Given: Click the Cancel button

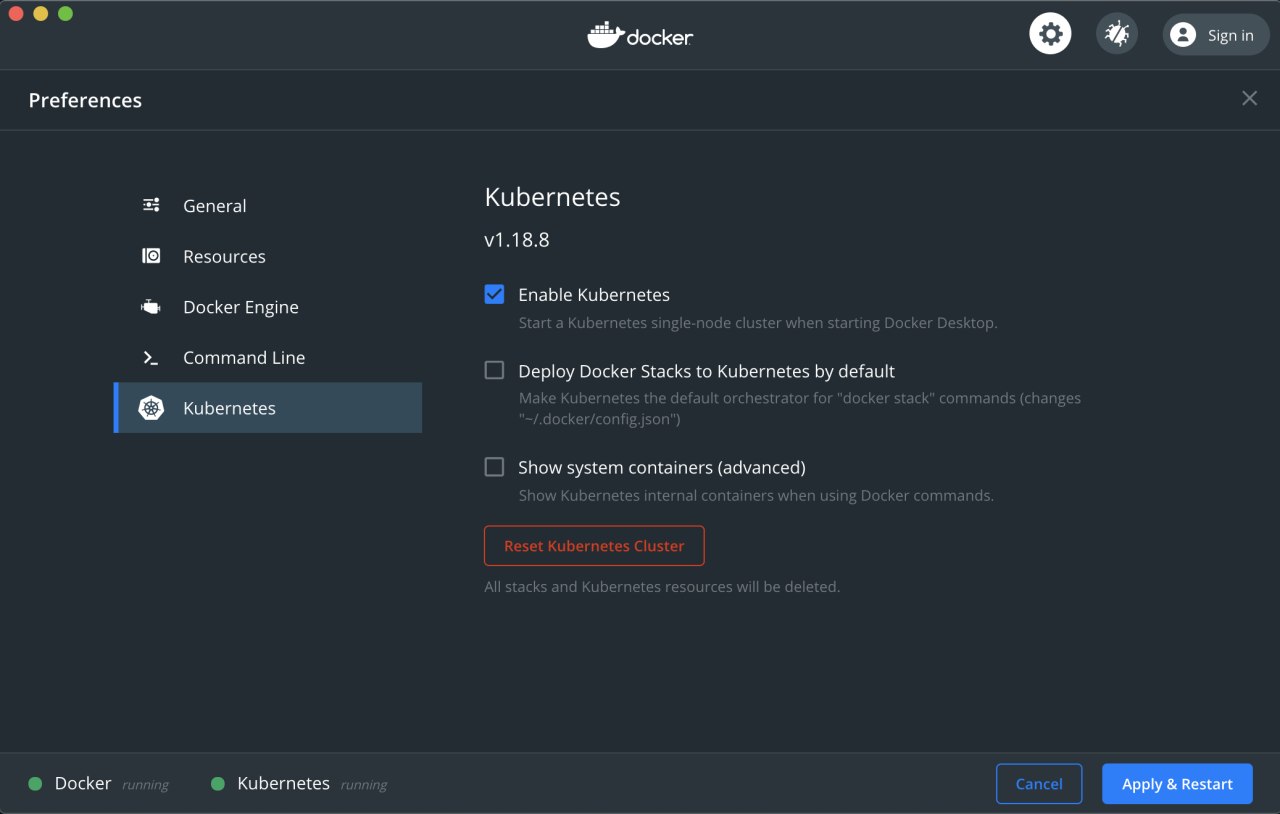Looking at the screenshot, I should pos(1039,784).
